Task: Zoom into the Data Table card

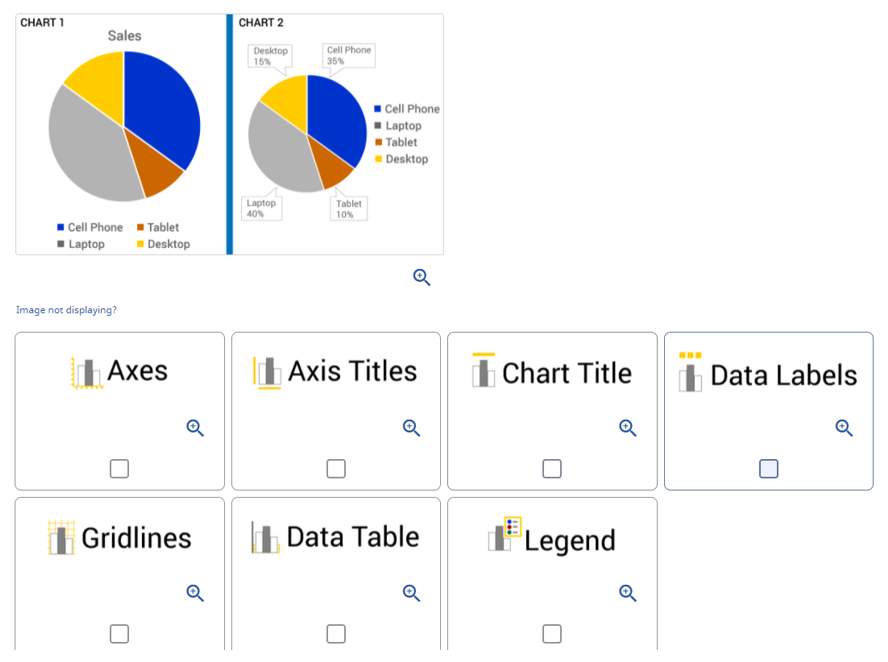Action: pyautogui.click(x=411, y=592)
